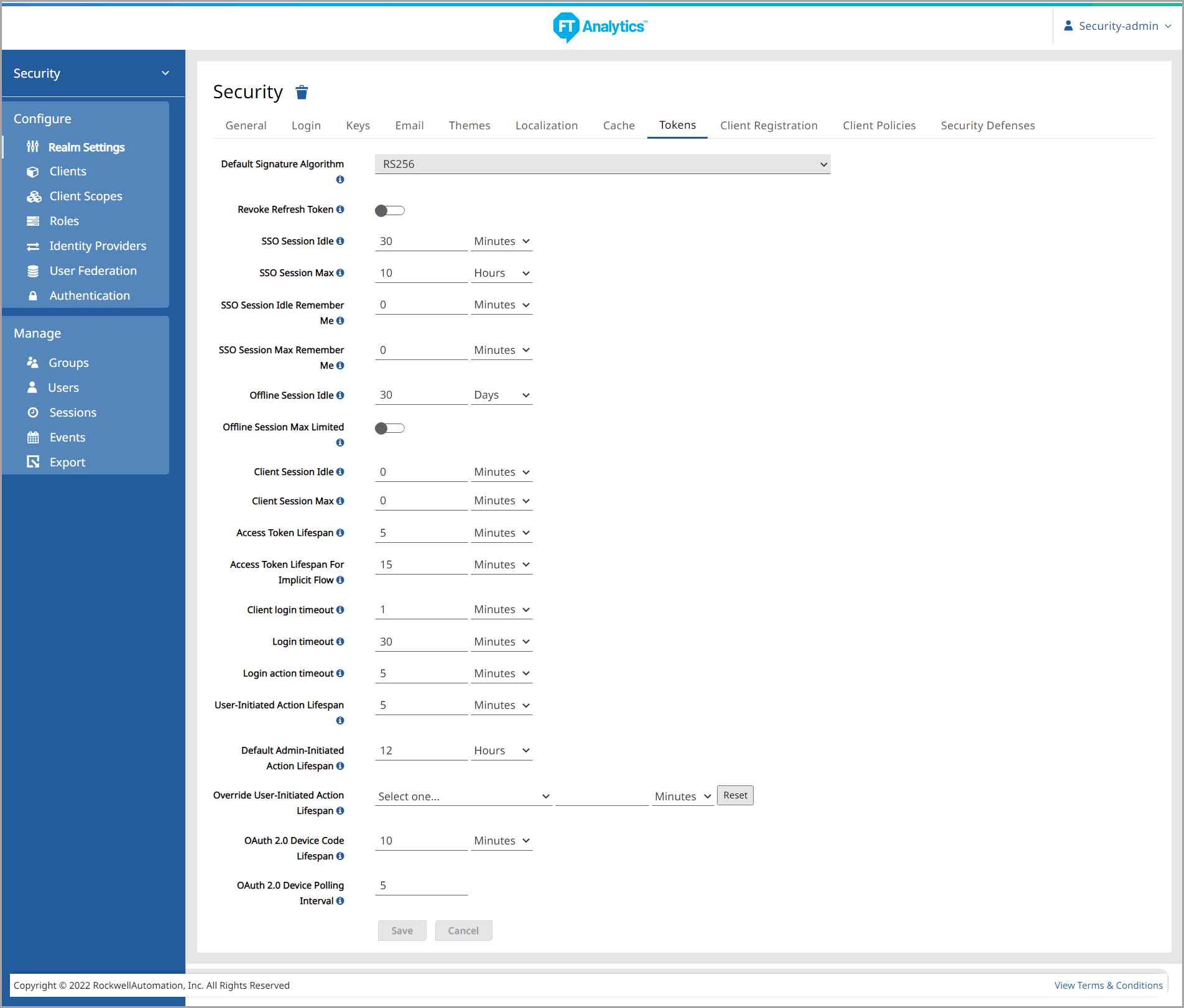Click the SSO Session Idle value field
Image resolution: width=1184 pixels, height=1008 pixels.
[x=422, y=241]
